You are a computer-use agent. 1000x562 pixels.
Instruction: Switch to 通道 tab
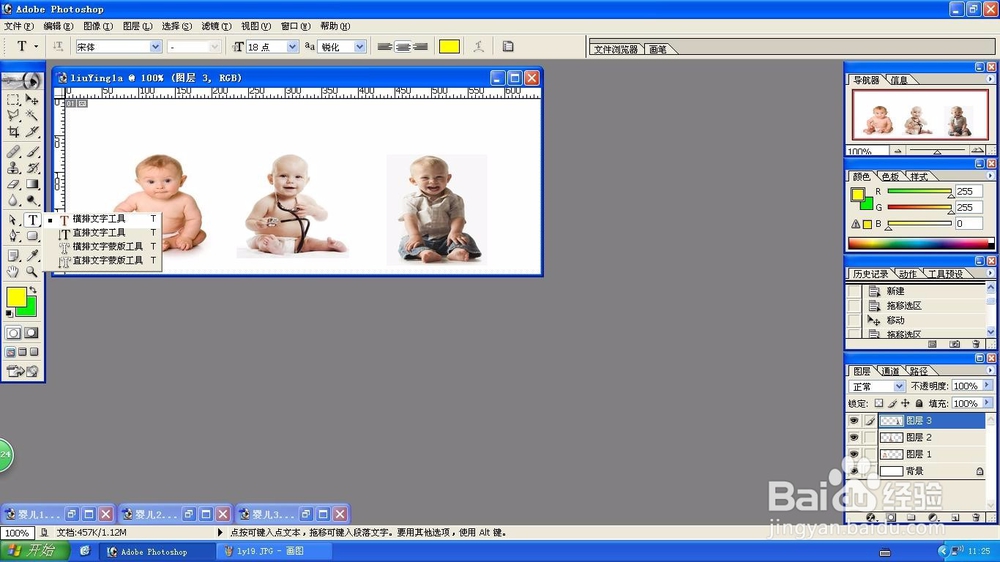pos(890,371)
